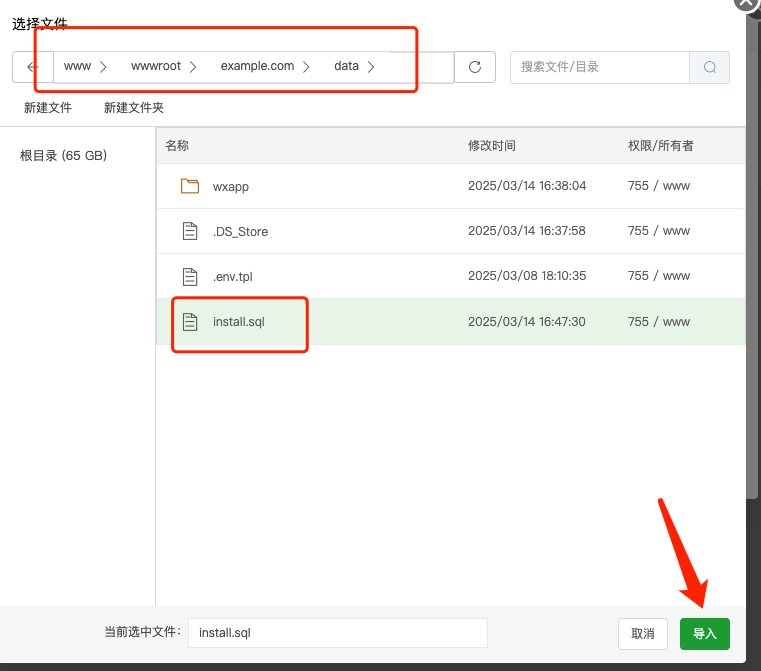The height and width of the screenshot is (671, 761).
Task: Click the green 导入 import button
Action: click(705, 634)
